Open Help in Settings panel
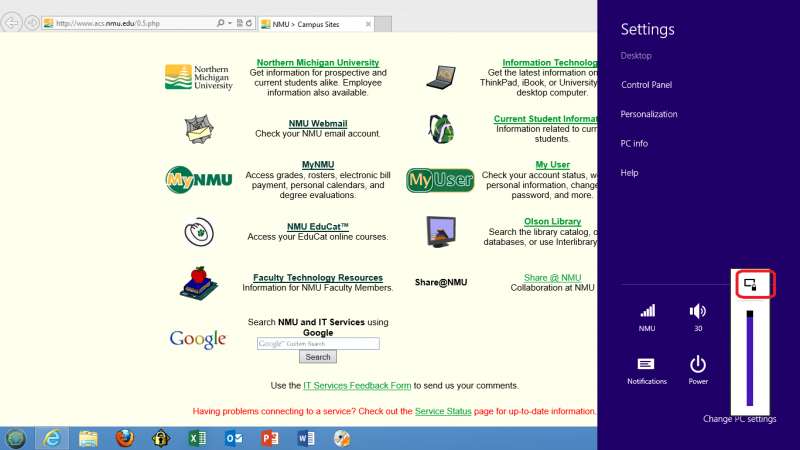This screenshot has height=450, width=800. 630,173
